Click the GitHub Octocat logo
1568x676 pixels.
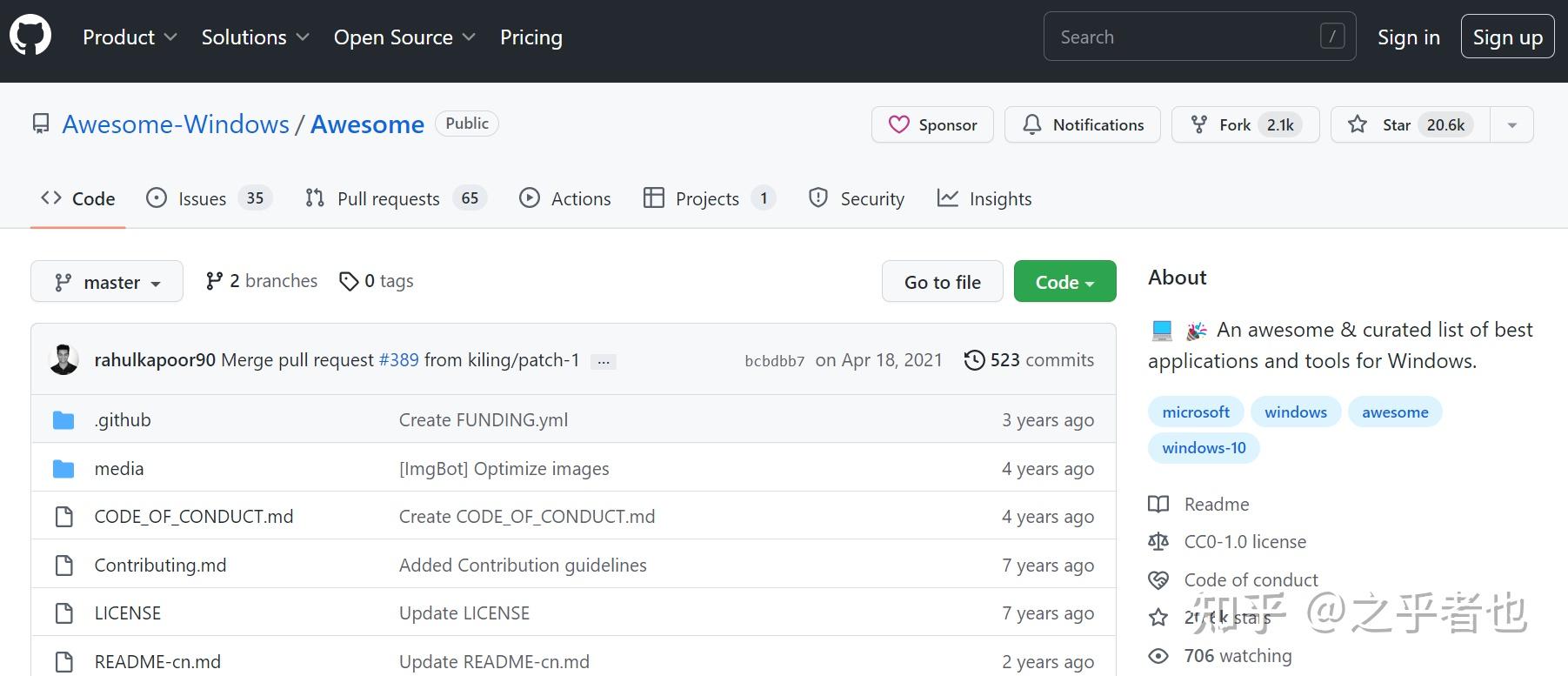[x=30, y=37]
